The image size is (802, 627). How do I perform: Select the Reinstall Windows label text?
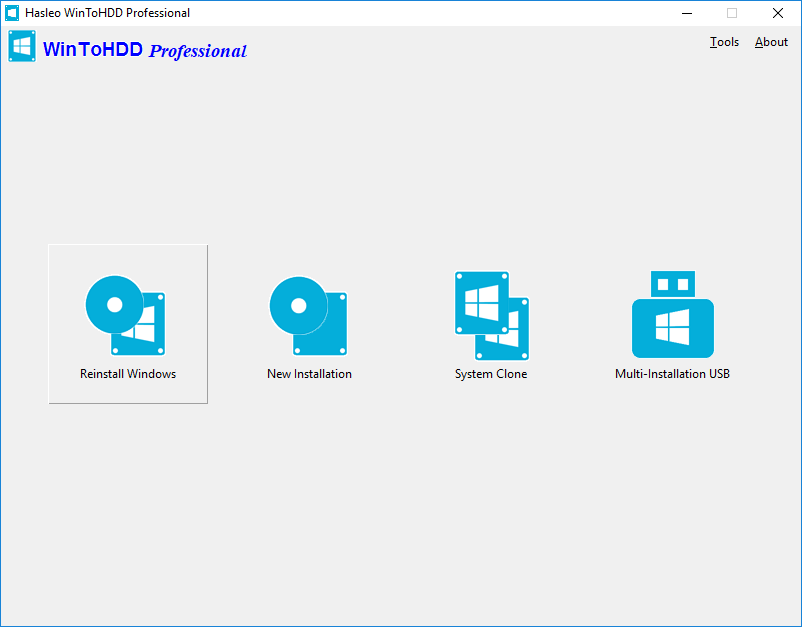pos(127,373)
